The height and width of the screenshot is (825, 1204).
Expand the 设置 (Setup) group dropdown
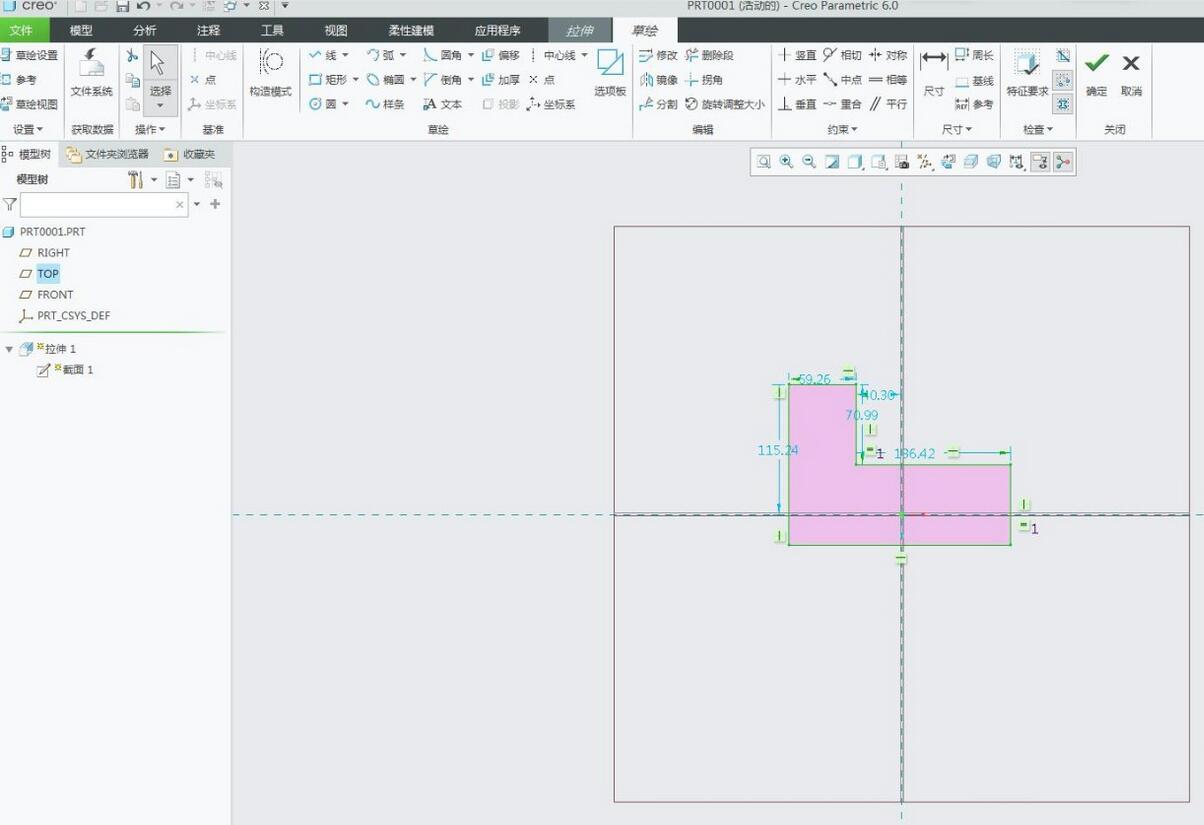pos(27,130)
